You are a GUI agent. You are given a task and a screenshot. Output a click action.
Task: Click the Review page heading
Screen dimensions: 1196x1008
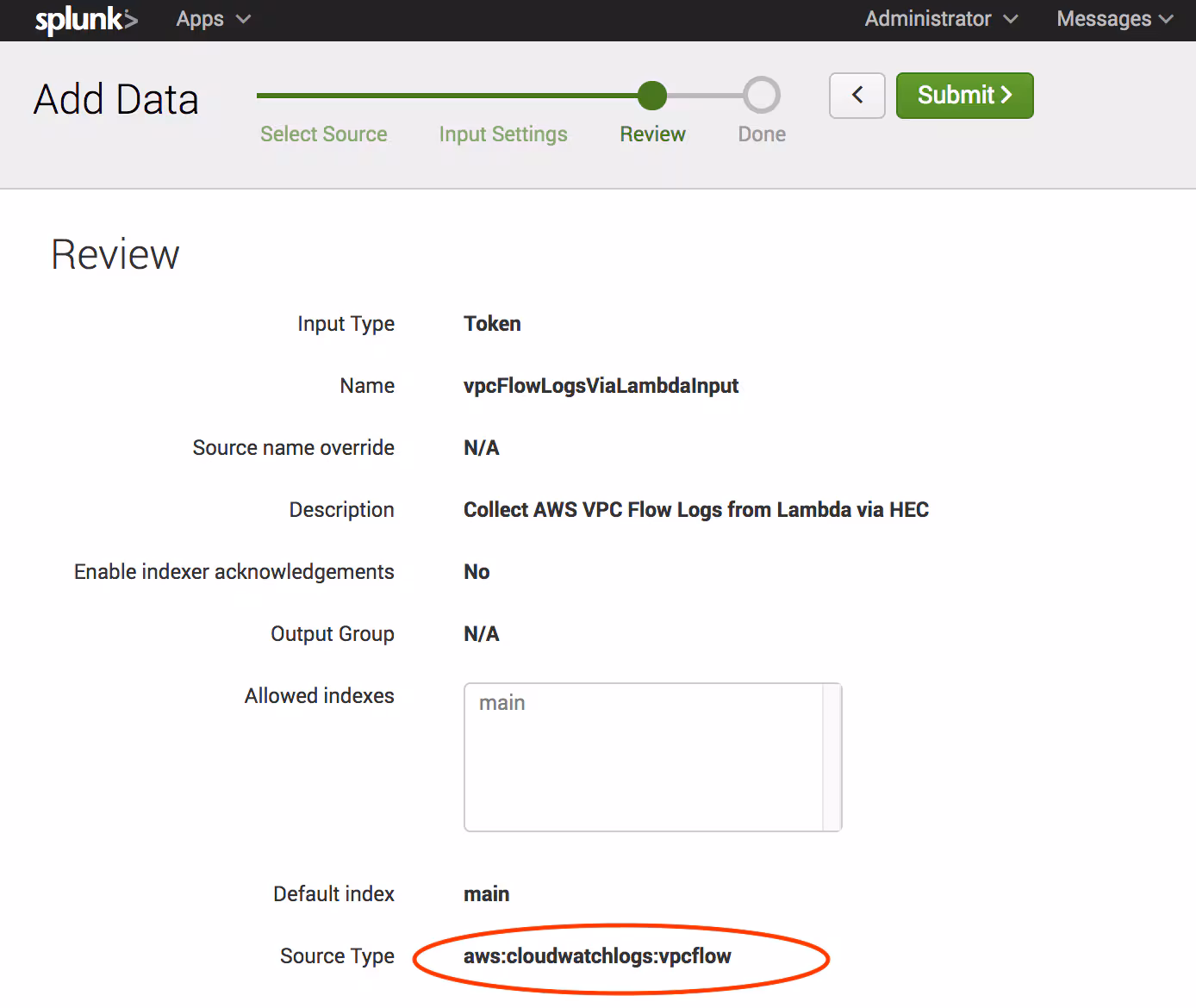pyautogui.click(x=115, y=253)
